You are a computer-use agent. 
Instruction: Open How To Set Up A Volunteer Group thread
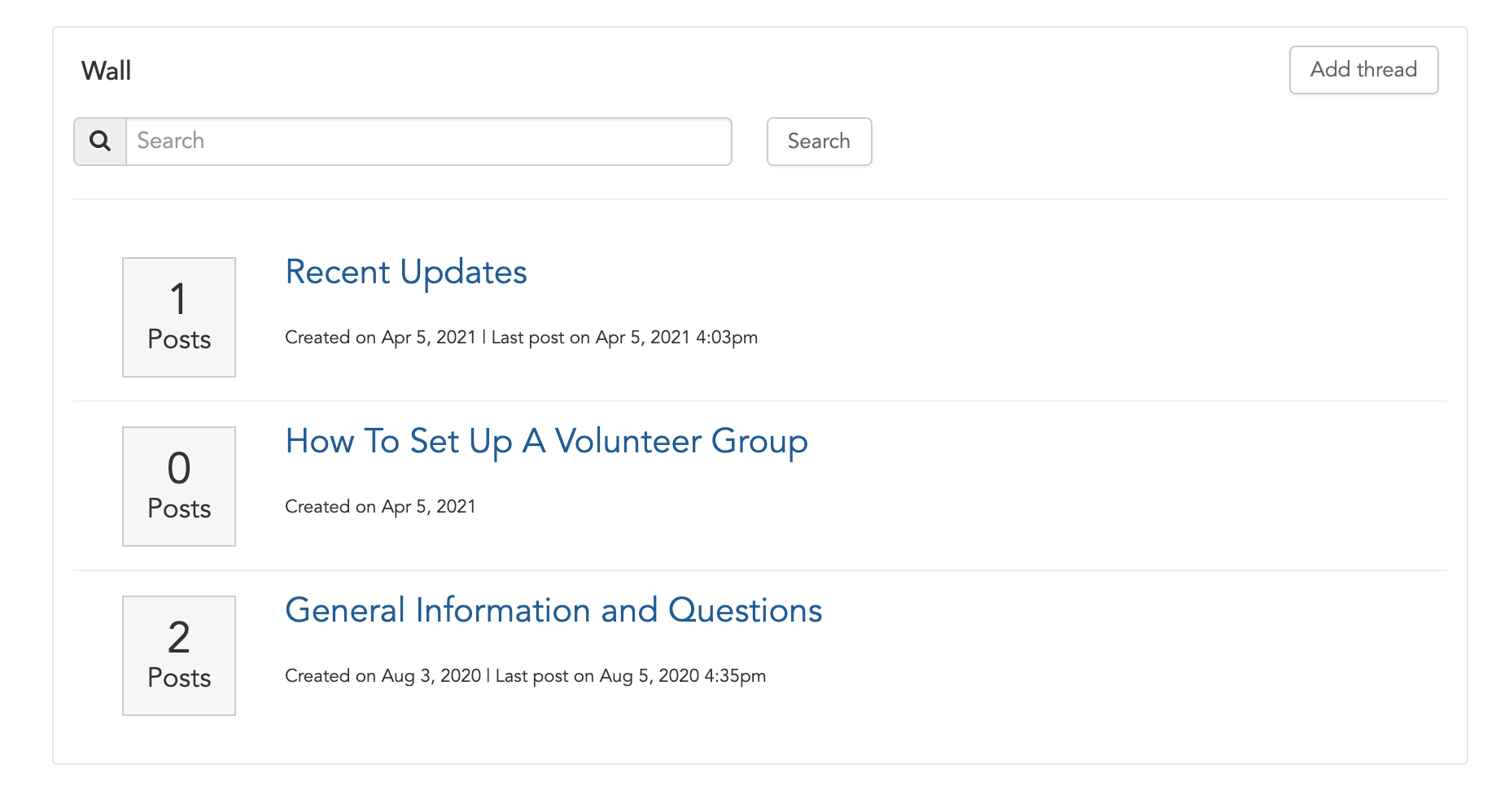(546, 441)
